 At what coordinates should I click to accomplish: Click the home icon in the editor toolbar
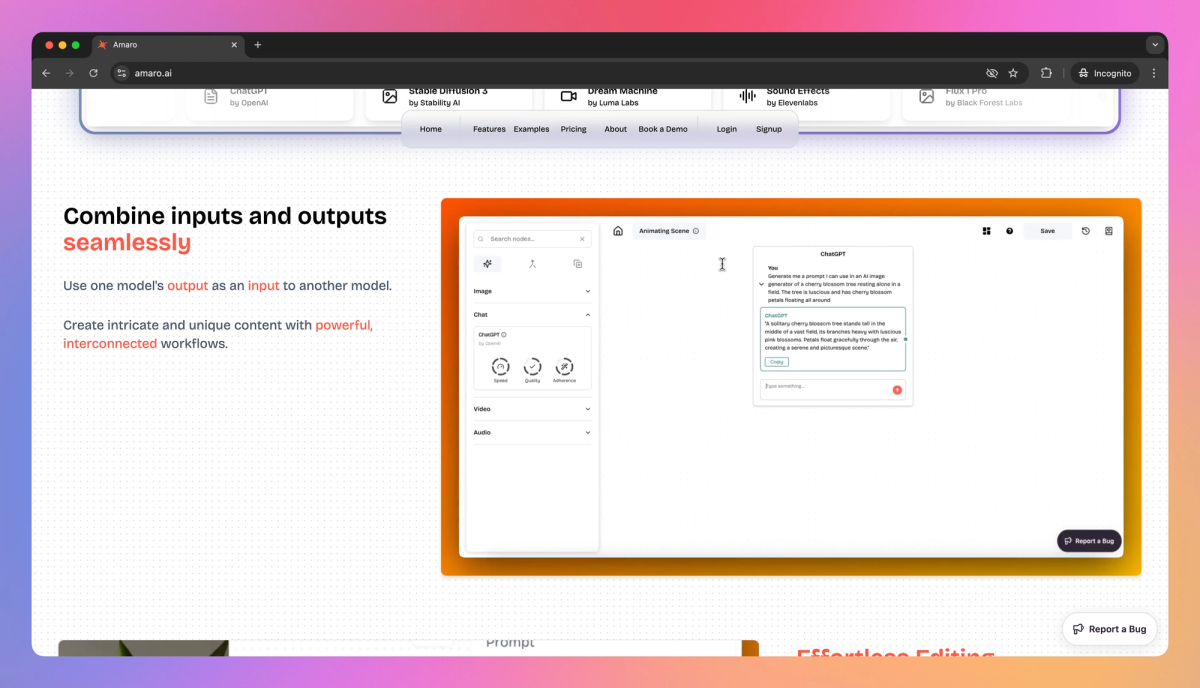tap(618, 231)
